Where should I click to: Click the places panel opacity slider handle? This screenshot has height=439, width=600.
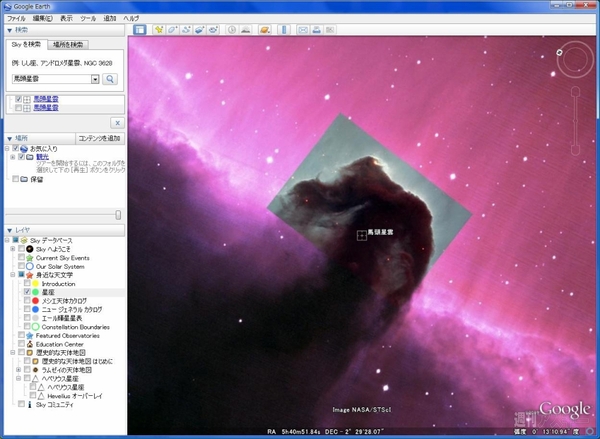pos(118,215)
